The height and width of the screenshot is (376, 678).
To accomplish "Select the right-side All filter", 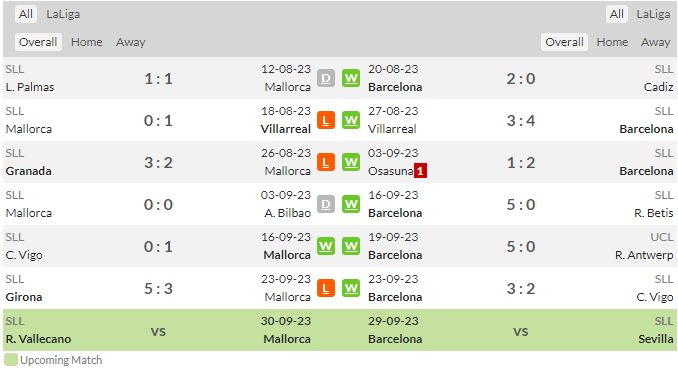I will coord(617,14).
